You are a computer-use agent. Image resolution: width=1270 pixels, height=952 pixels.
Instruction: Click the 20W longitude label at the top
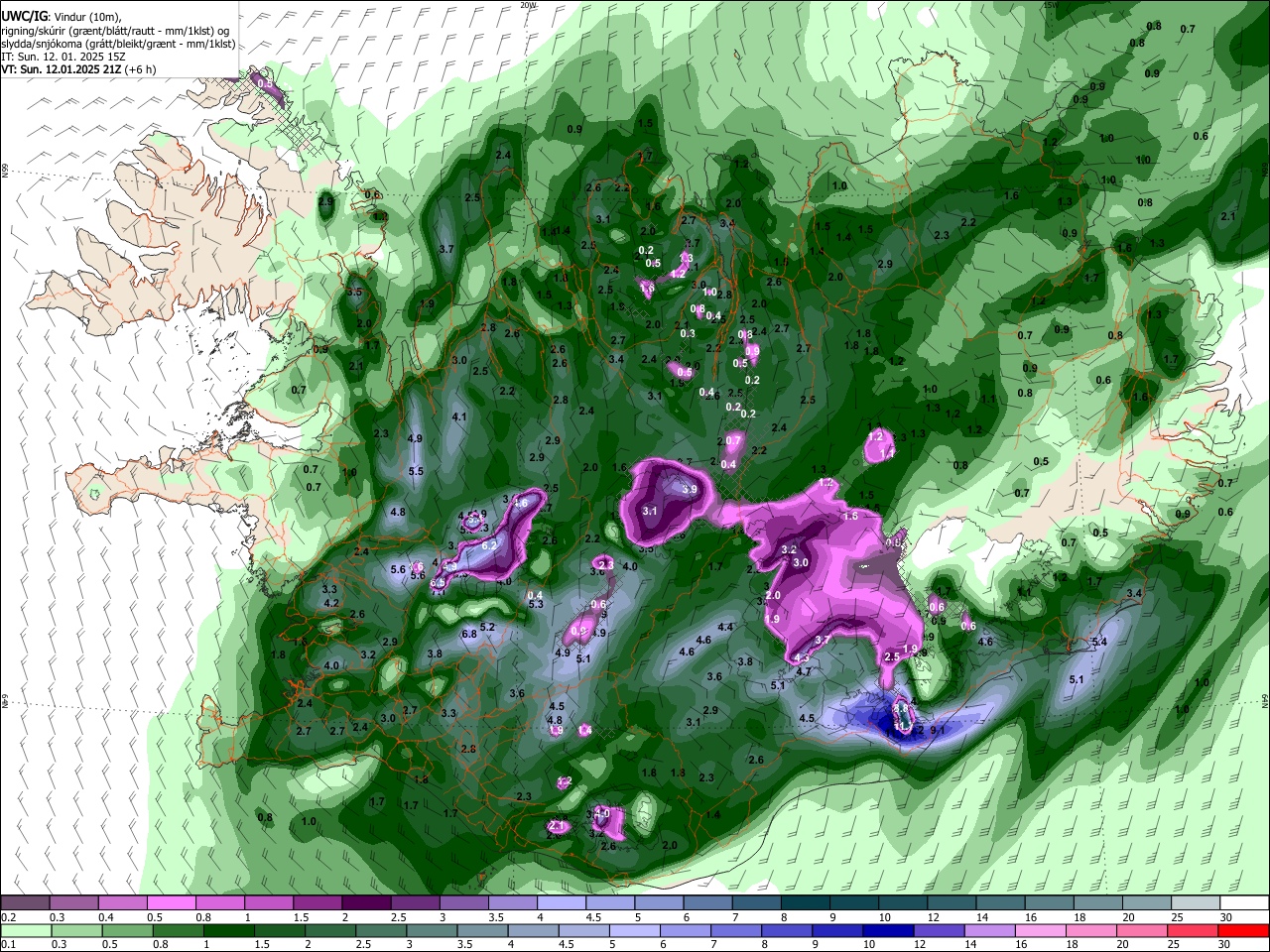527,5
